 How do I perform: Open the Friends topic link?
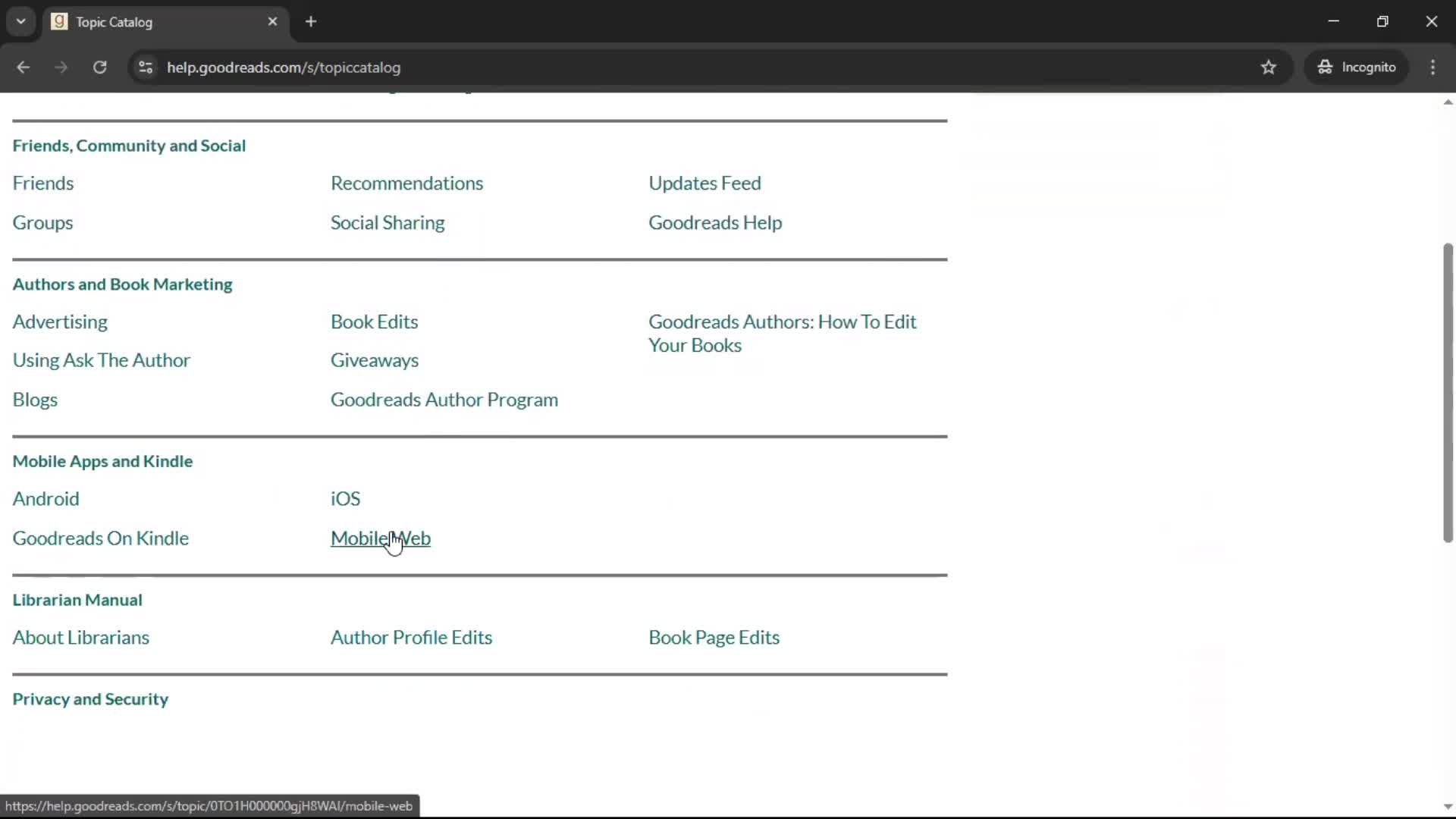[x=43, y=184]
